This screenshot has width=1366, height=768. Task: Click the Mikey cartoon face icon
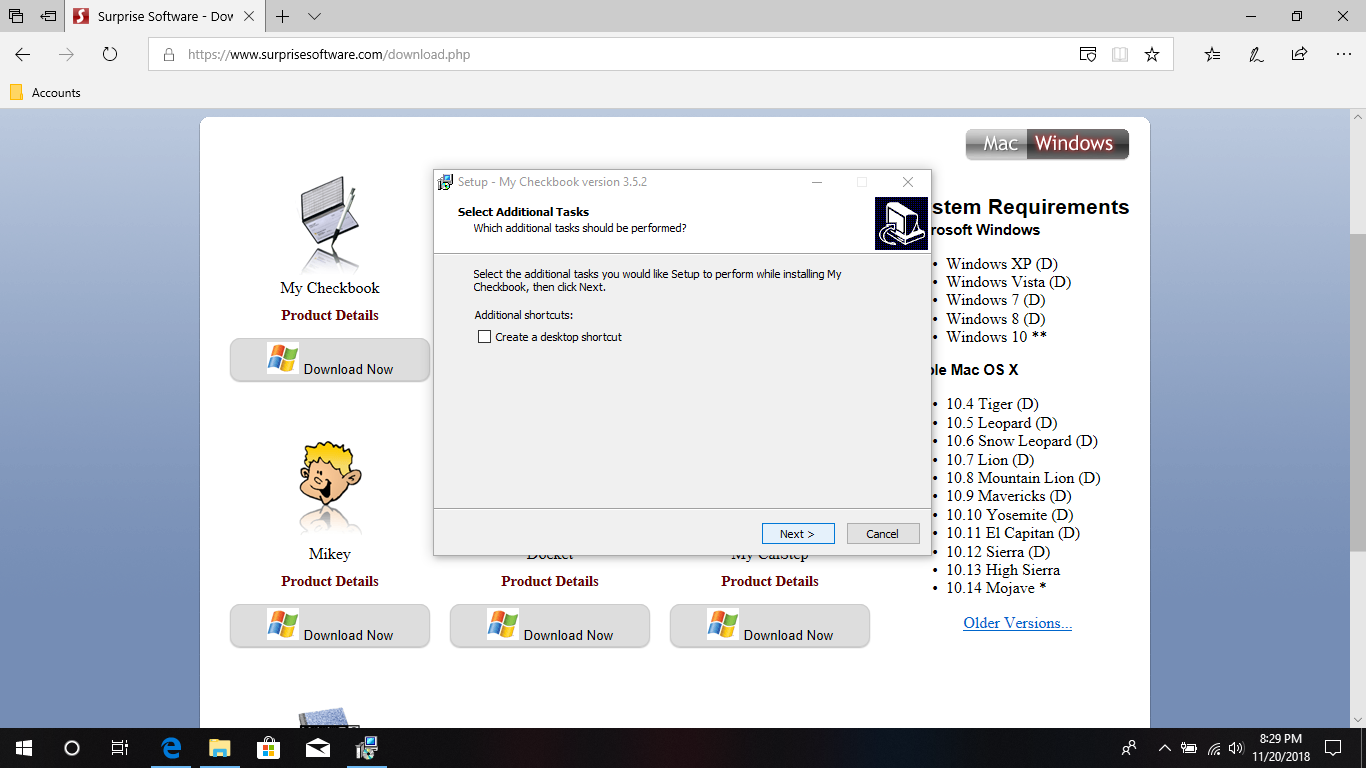(x=329, y=483)
